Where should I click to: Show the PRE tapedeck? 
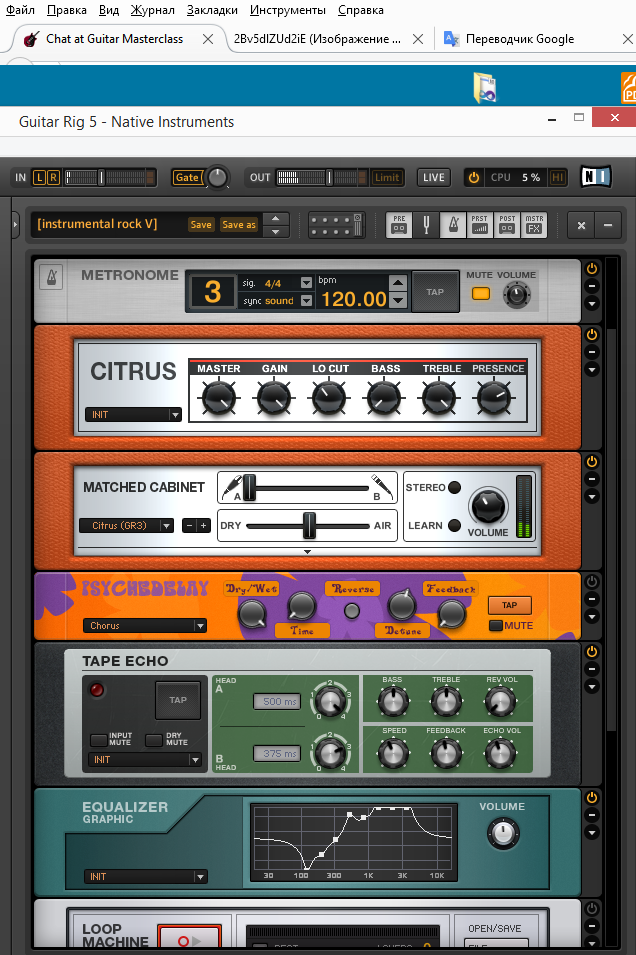[x=399, y=225]
